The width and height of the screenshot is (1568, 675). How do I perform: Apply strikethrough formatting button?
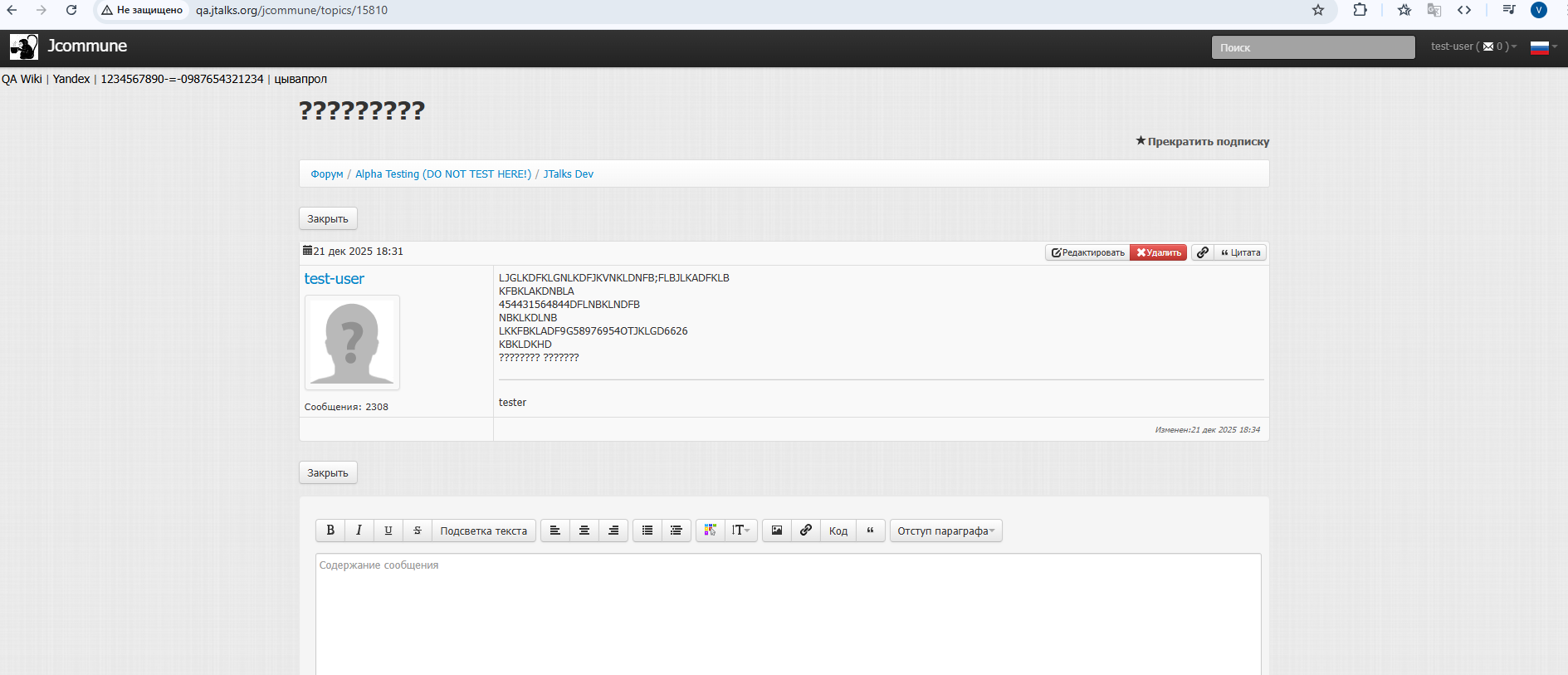pos(418,531)
